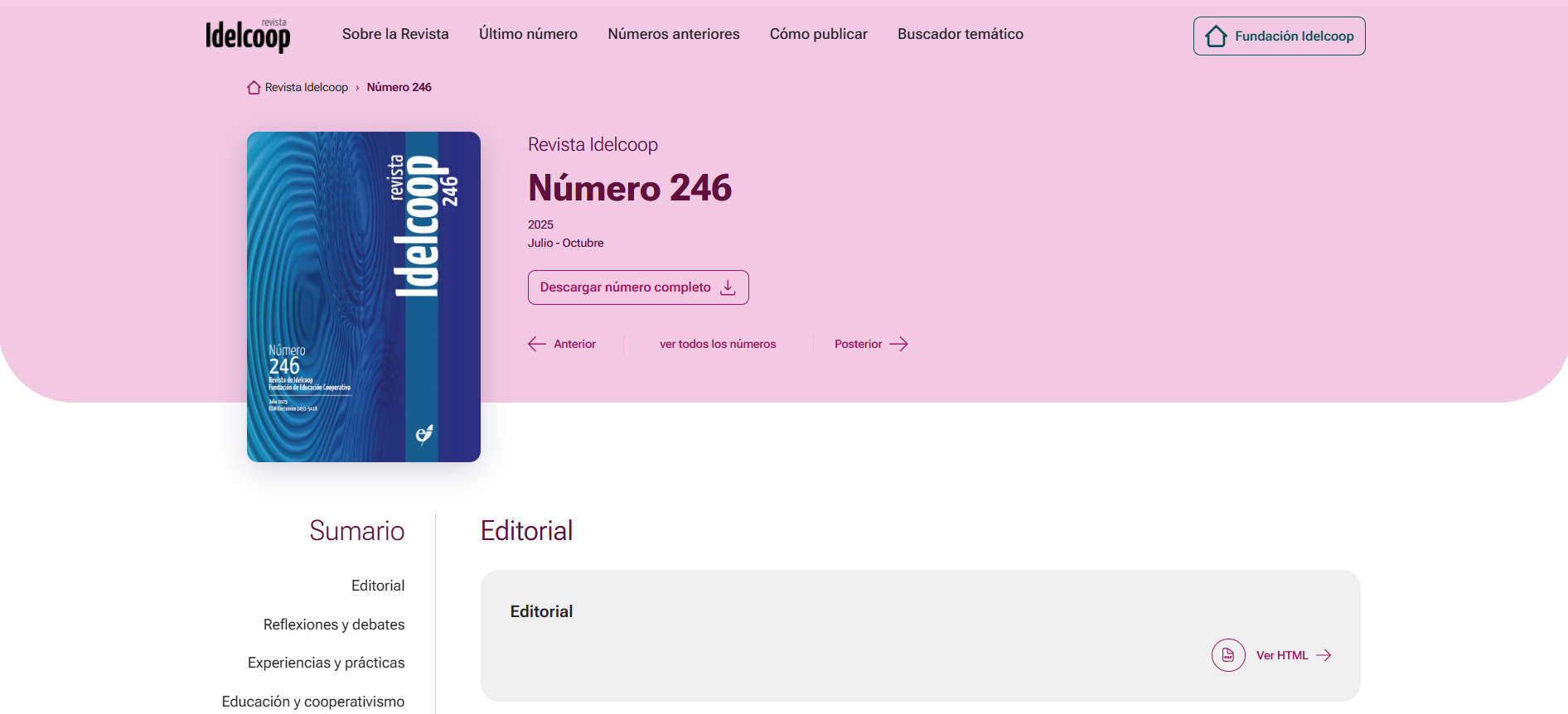Click the house icon in Fundación Idelcoop button
Screen dimensions: 1568x714
click(1216, 36)
